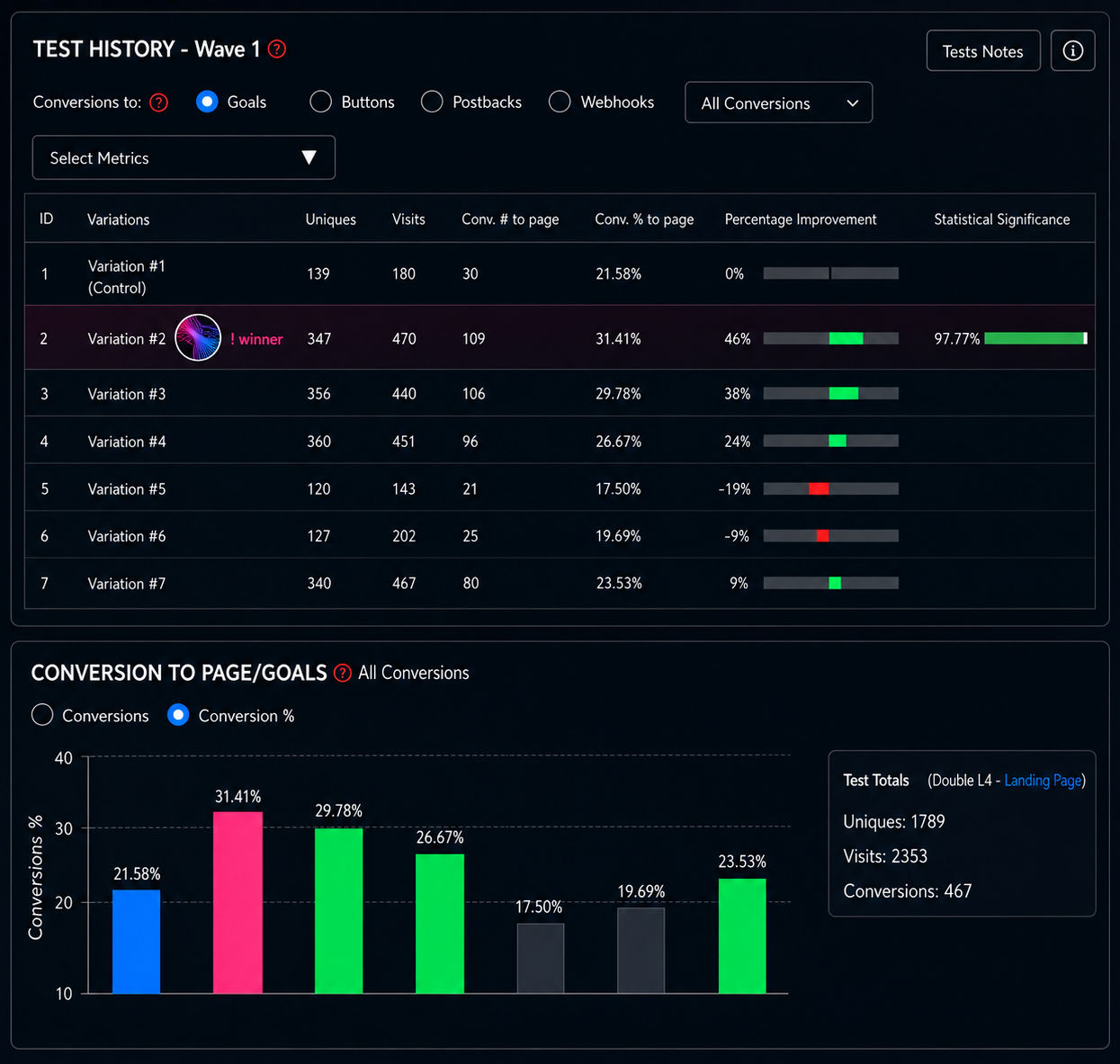Select the Buttons radio option
The image size is (1120, 1064).
tap(320, 102)
